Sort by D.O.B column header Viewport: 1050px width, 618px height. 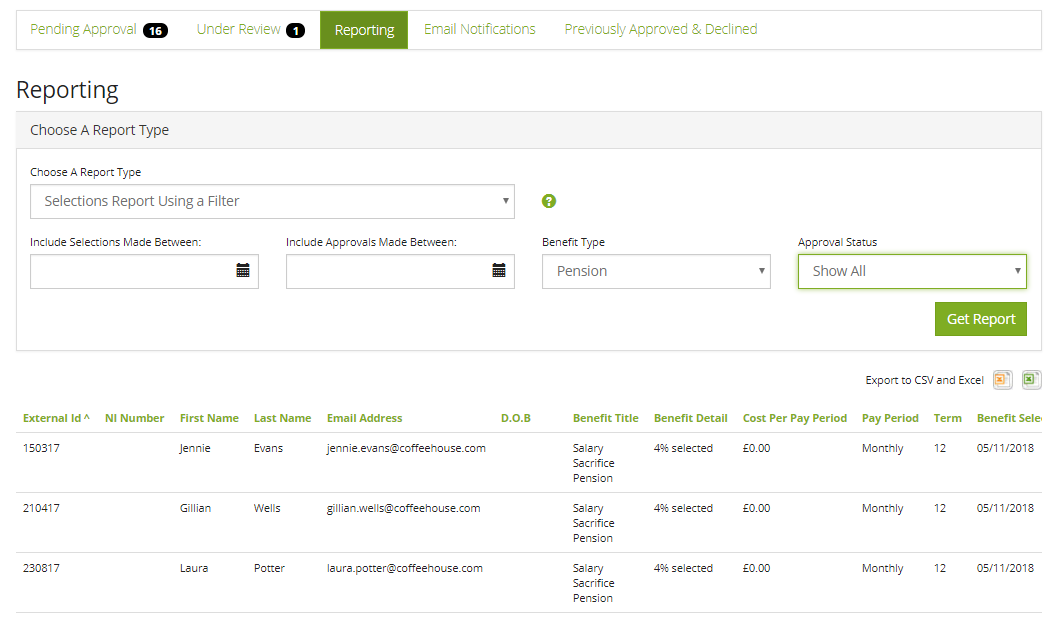click(516, 418)
